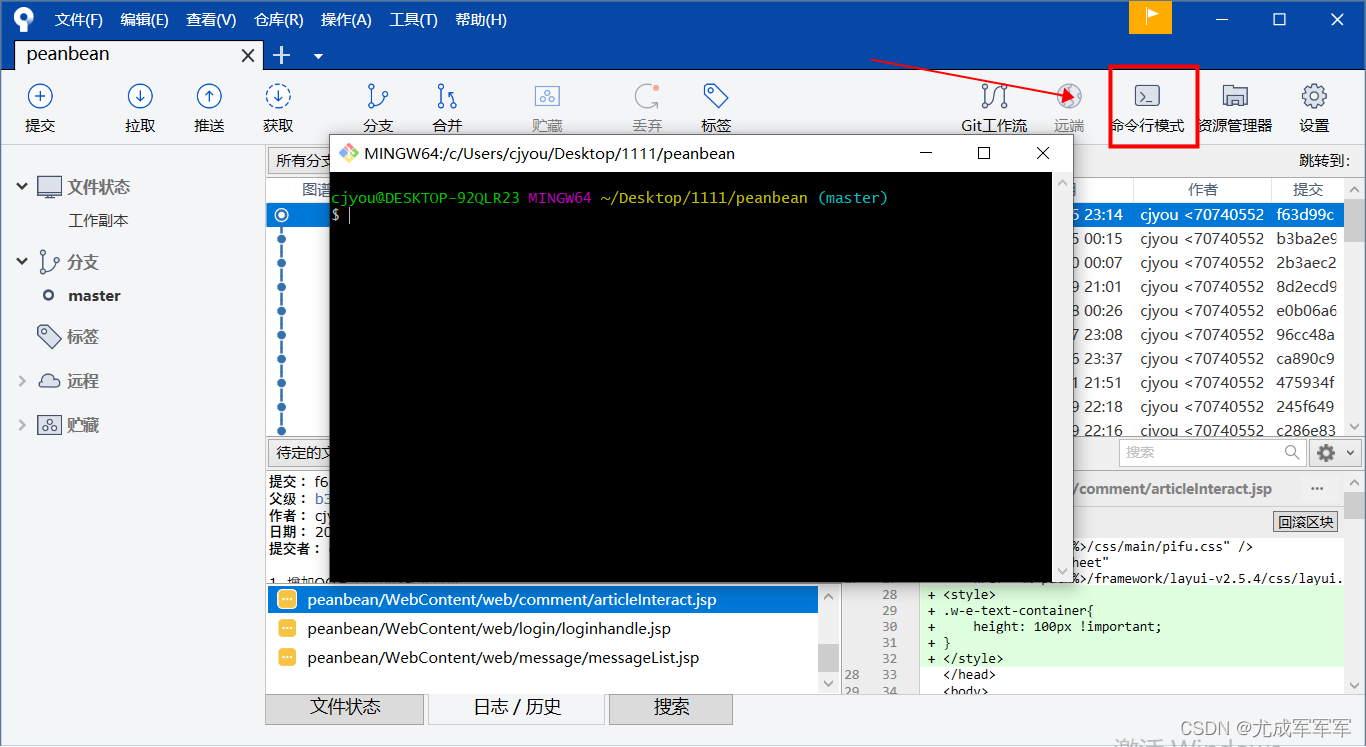Click the 回滚区块 button
This screenshot has width=1366, height=747.
(x=1306, y=522)
